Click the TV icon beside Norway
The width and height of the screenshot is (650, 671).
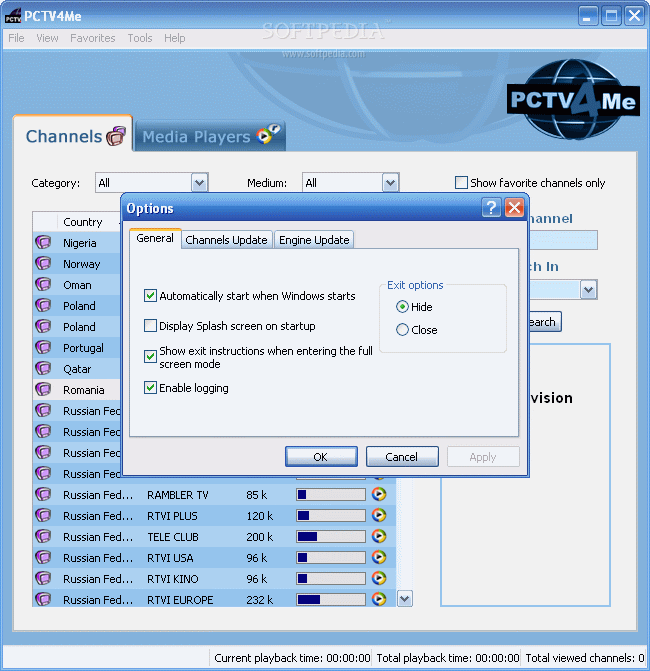[x=43, y=264]
